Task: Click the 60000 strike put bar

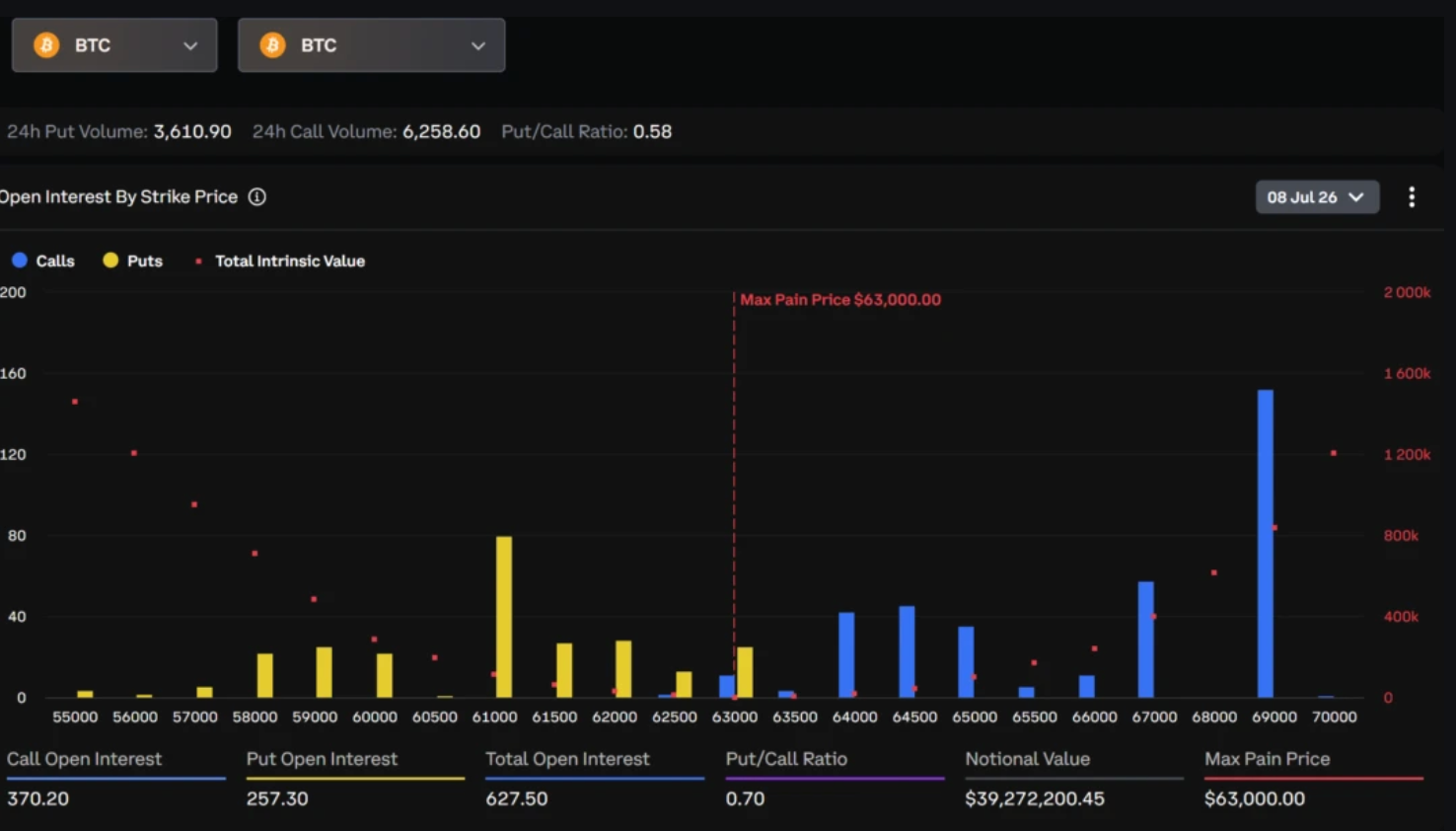Action: tap(385, 675)
